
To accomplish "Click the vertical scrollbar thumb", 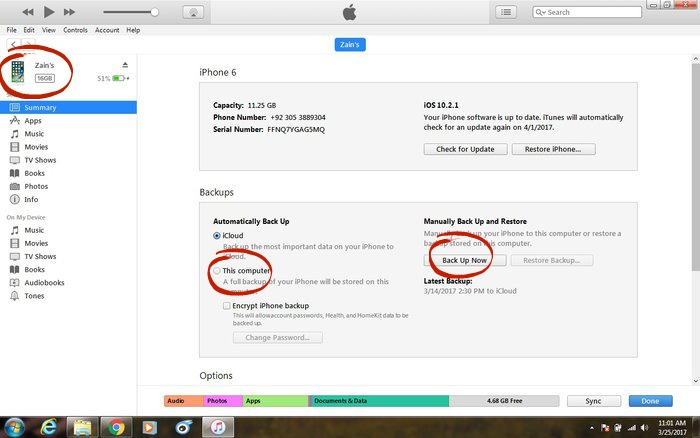I will (x=696, y=167).
